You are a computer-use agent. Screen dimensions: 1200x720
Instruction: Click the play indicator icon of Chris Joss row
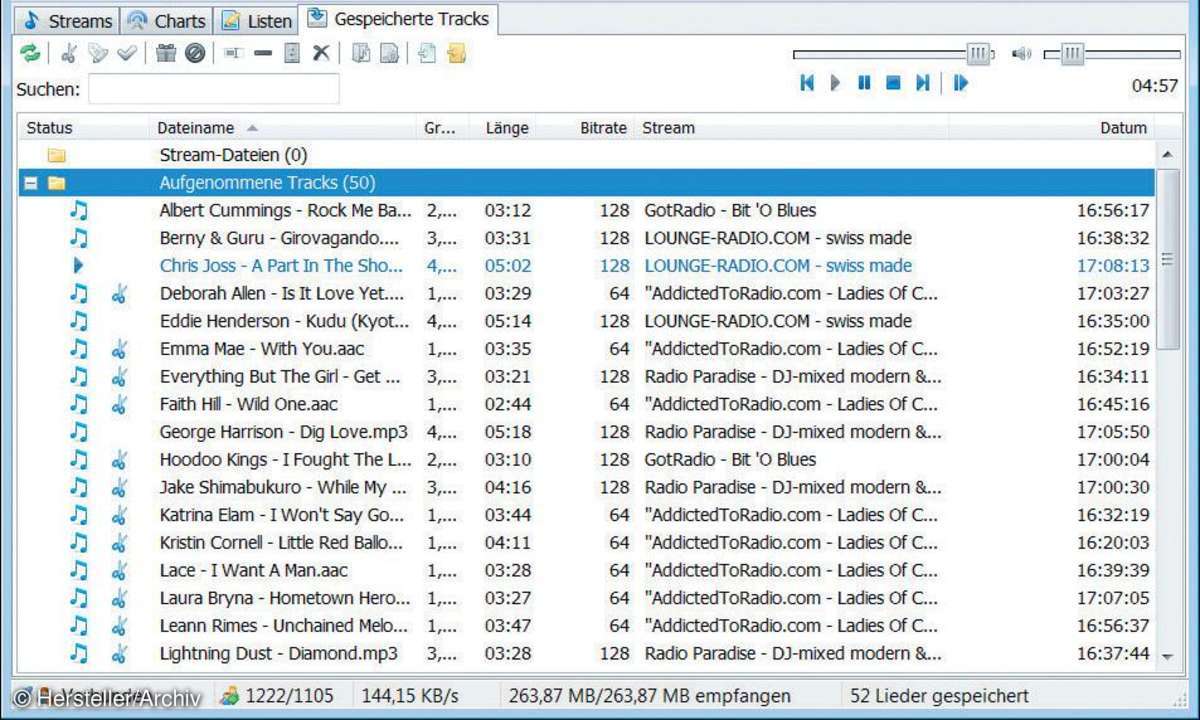[79, 266]
